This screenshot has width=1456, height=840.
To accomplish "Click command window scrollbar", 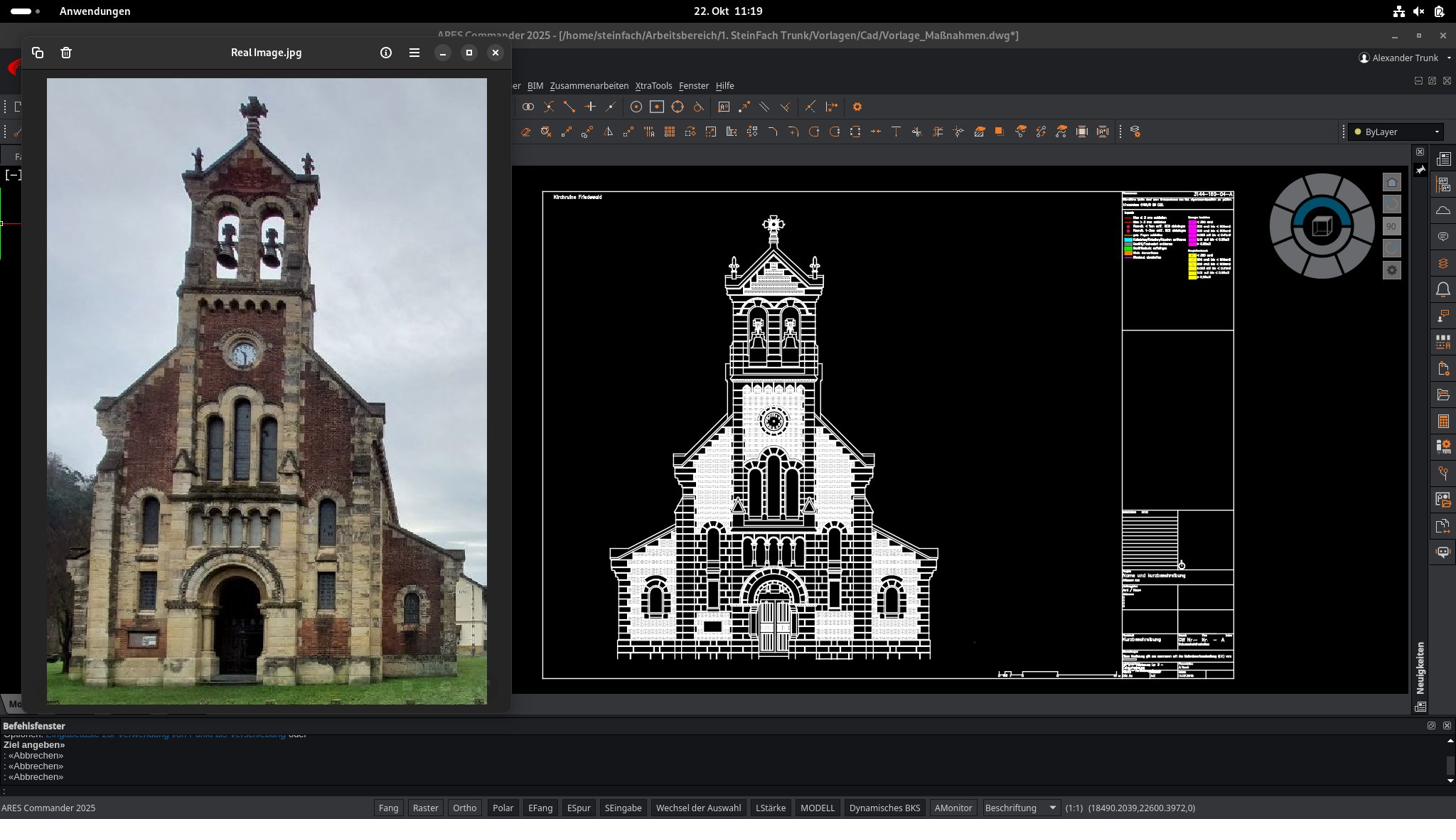I will point(1449,764).
